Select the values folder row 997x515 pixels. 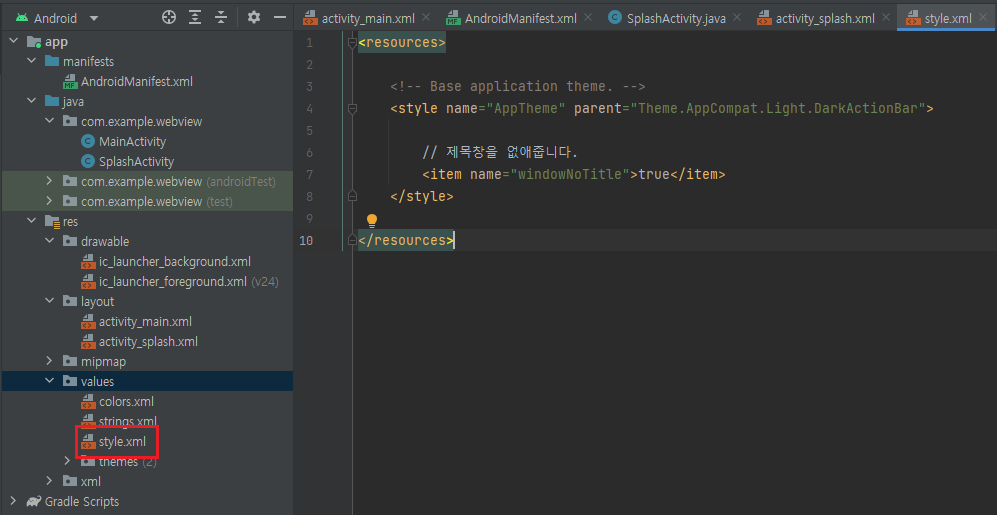point(147,381)
